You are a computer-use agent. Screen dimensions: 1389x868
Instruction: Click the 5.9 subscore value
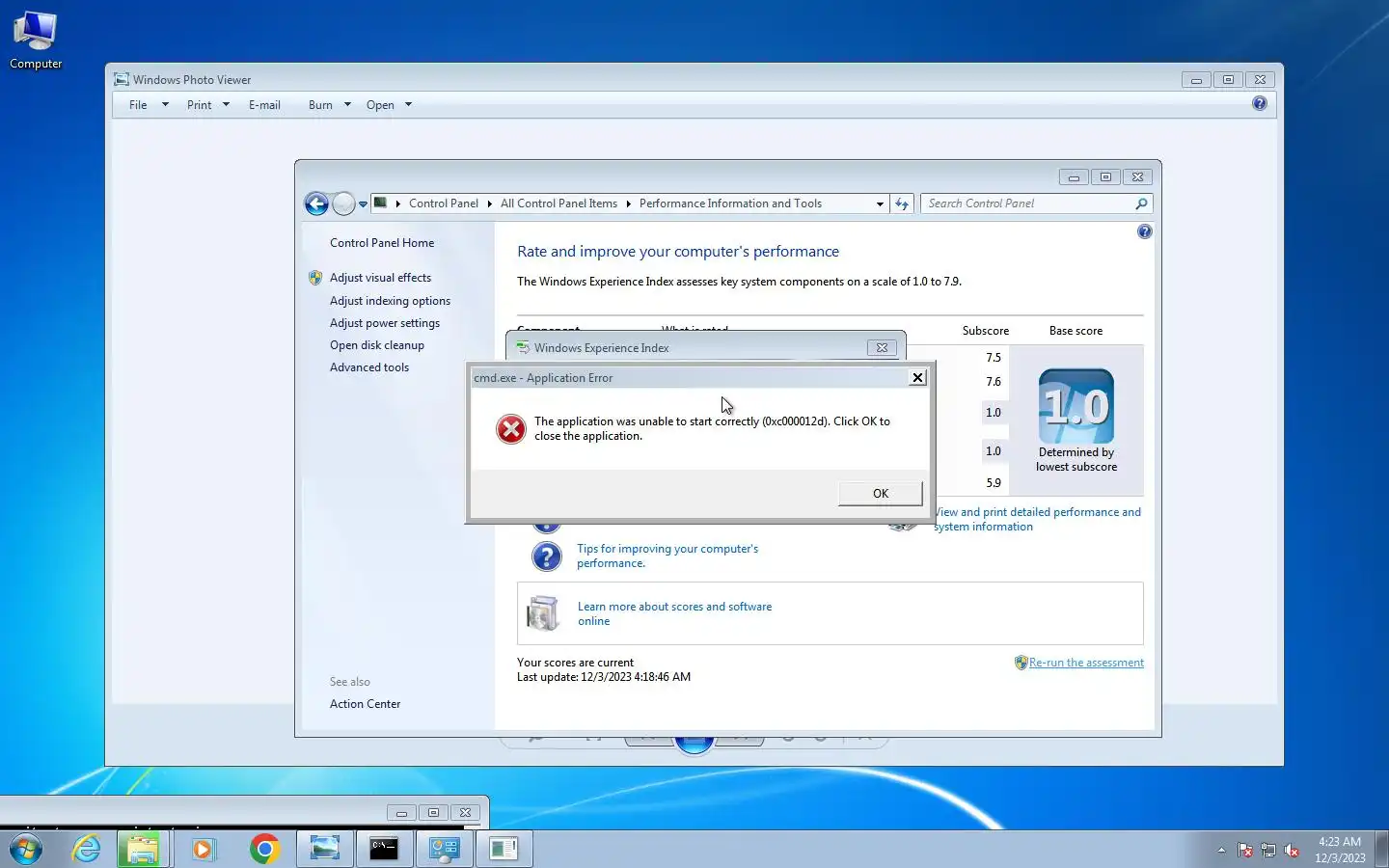point(994,483)
